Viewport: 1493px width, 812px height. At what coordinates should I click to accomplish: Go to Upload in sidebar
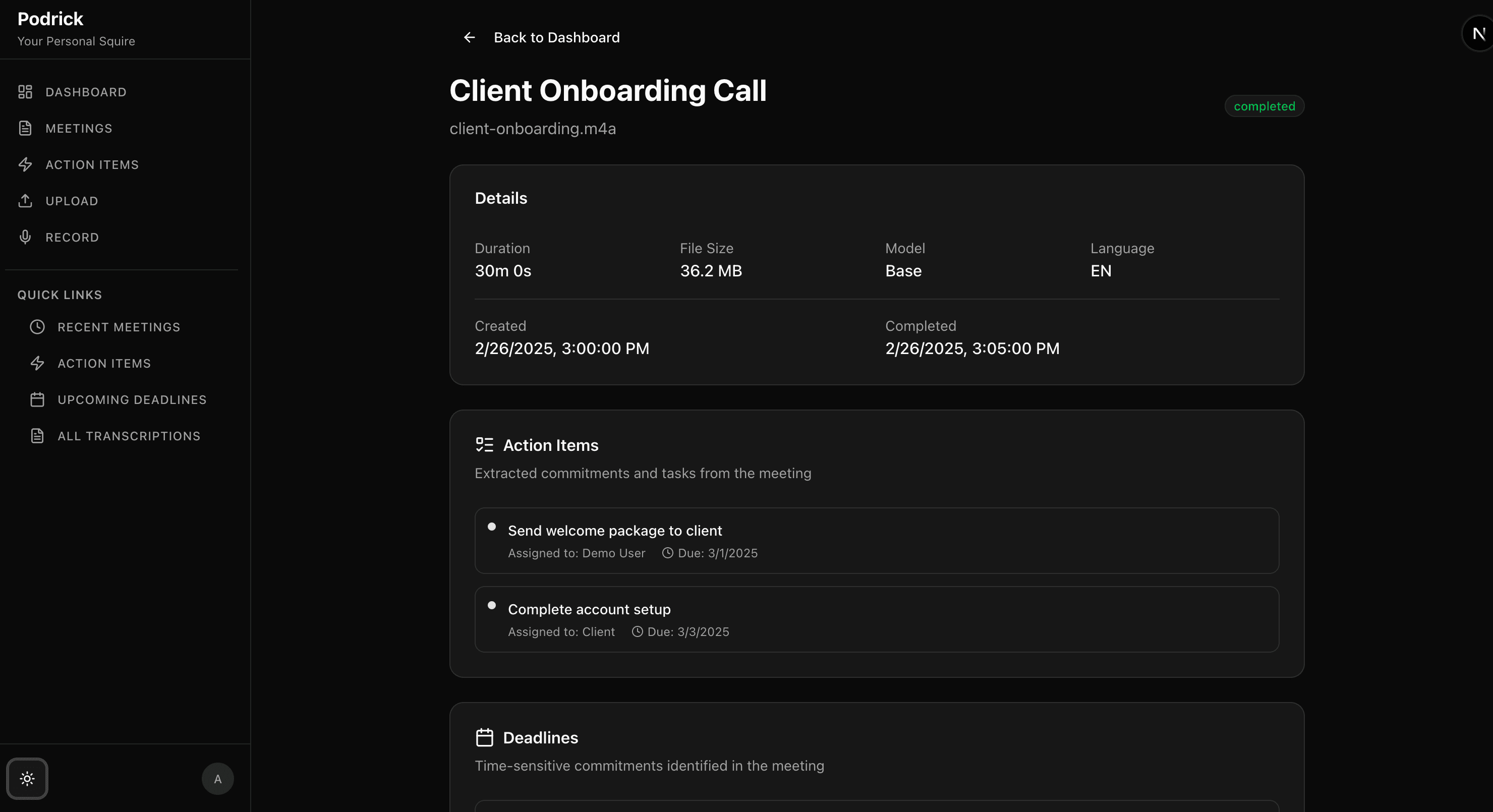[x=72, y=201]
